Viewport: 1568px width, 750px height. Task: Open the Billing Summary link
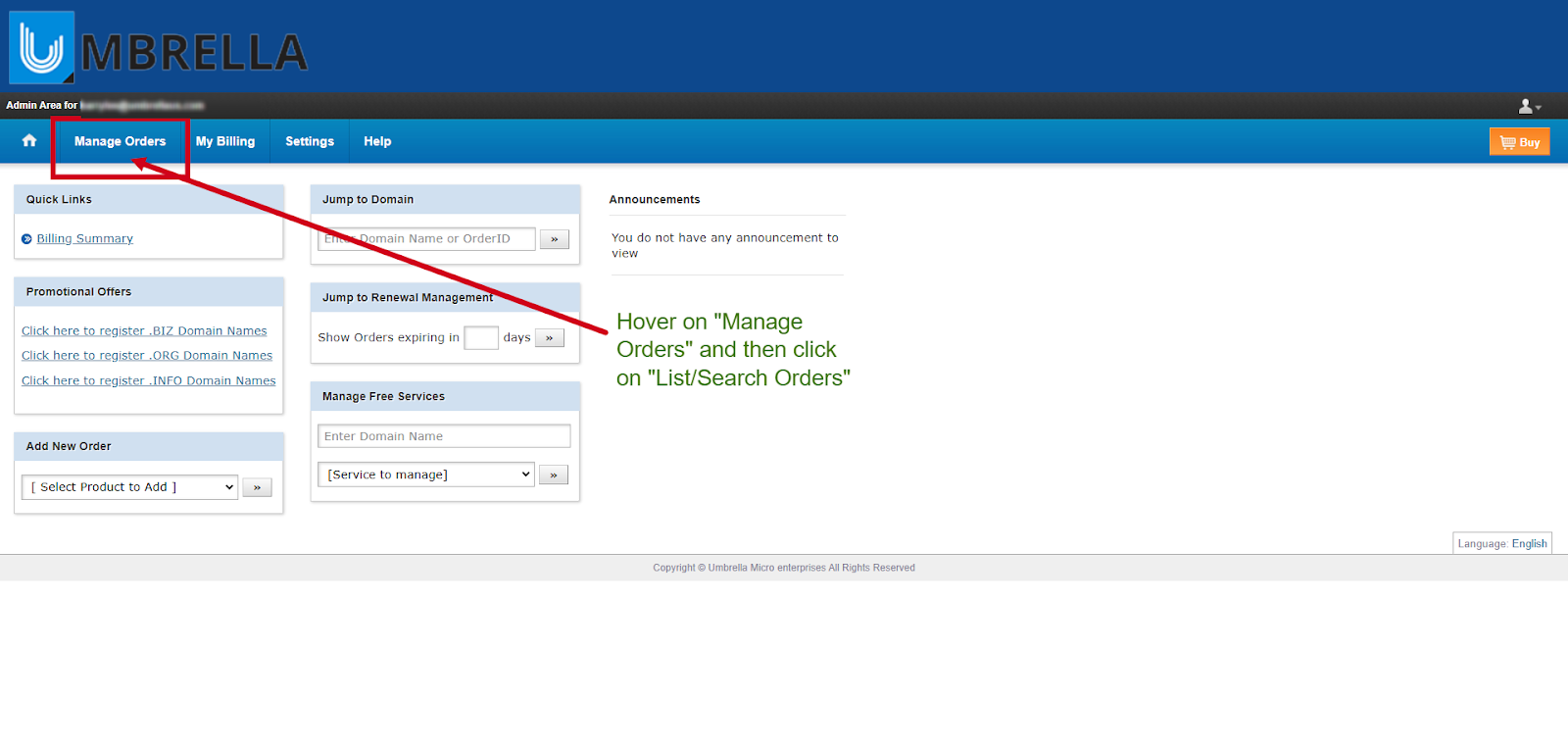(85, 238)
